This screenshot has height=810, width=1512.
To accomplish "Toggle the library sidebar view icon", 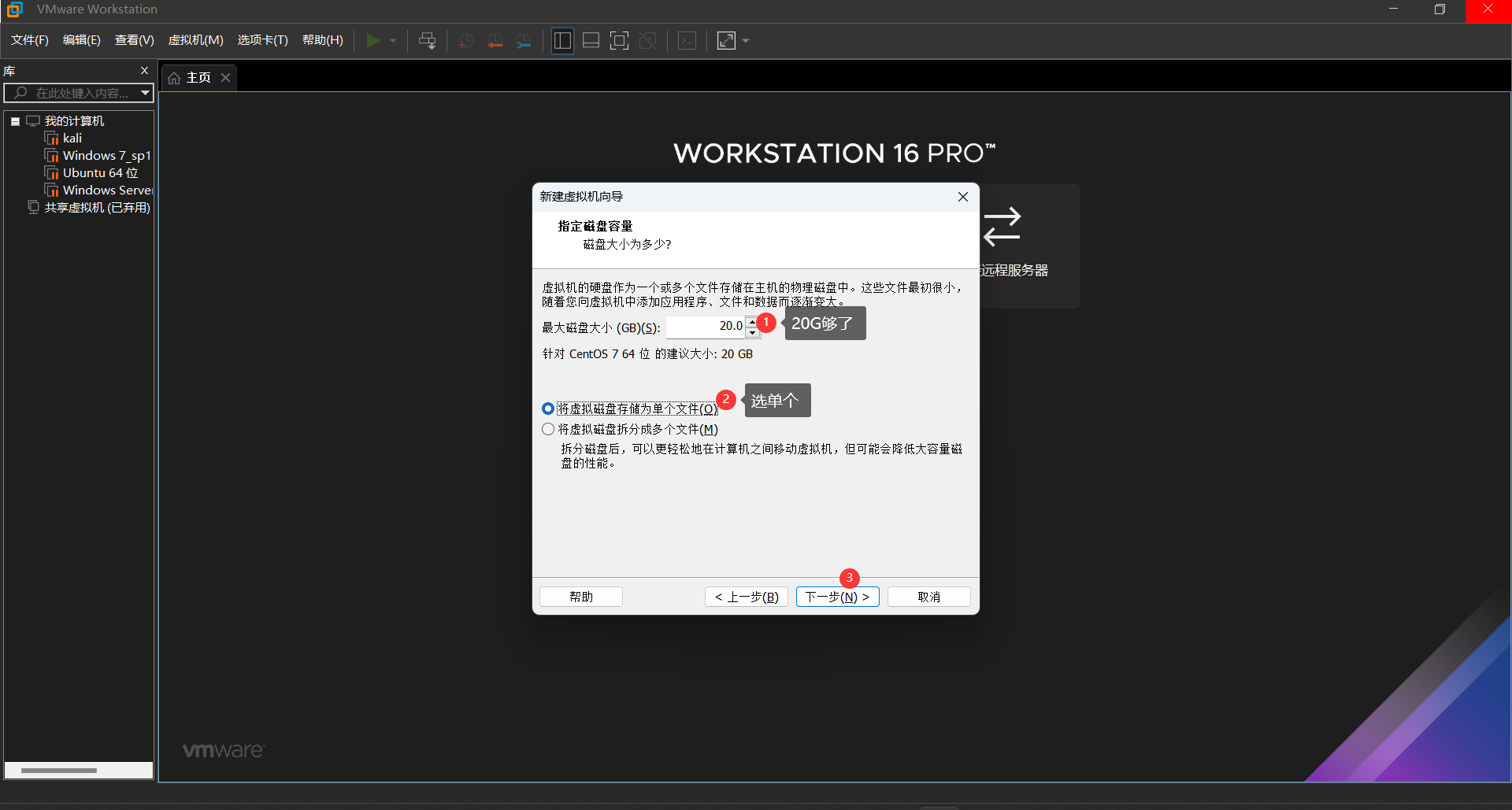I will click(562, 40).
